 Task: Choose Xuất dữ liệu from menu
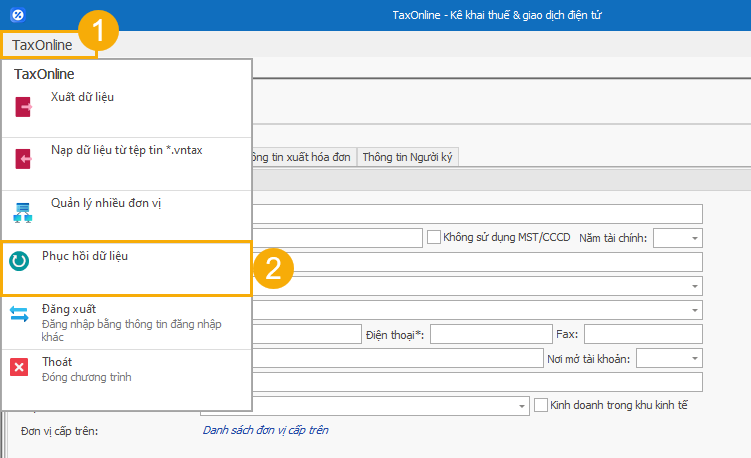pyautogui.click(x=127, y=111)
